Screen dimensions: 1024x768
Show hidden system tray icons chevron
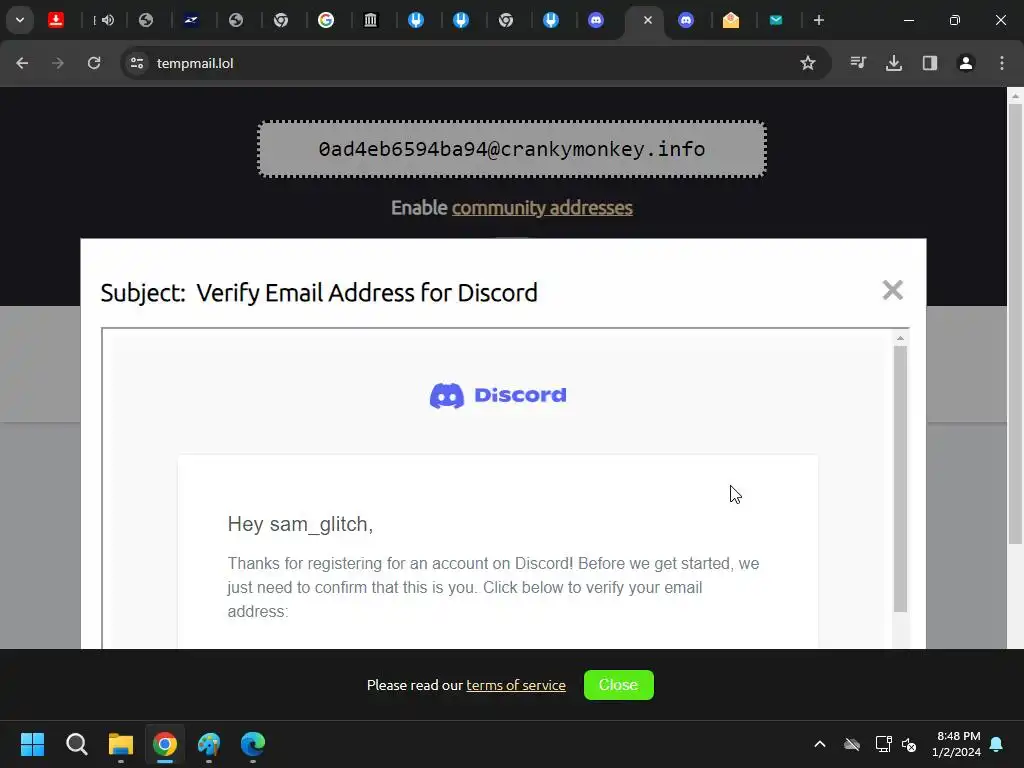820,744
